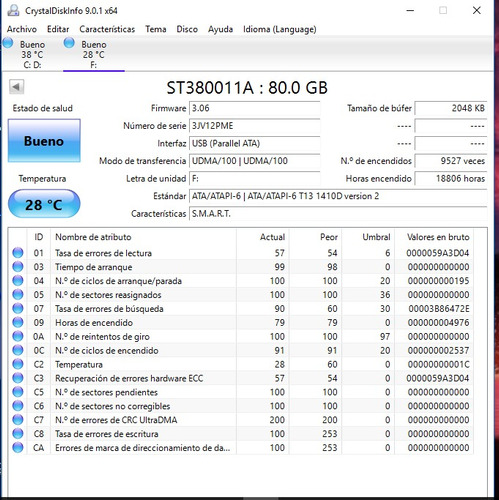
Task: Select N.º de ciclos de encendido row
Action: (241, 350)
